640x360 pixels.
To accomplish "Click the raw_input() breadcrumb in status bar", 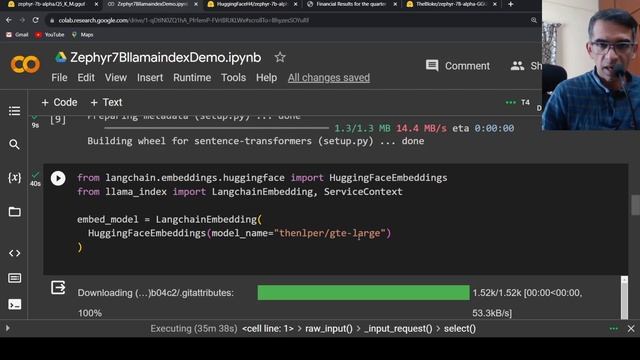I will pyautogui.click(x=329, y=329).
